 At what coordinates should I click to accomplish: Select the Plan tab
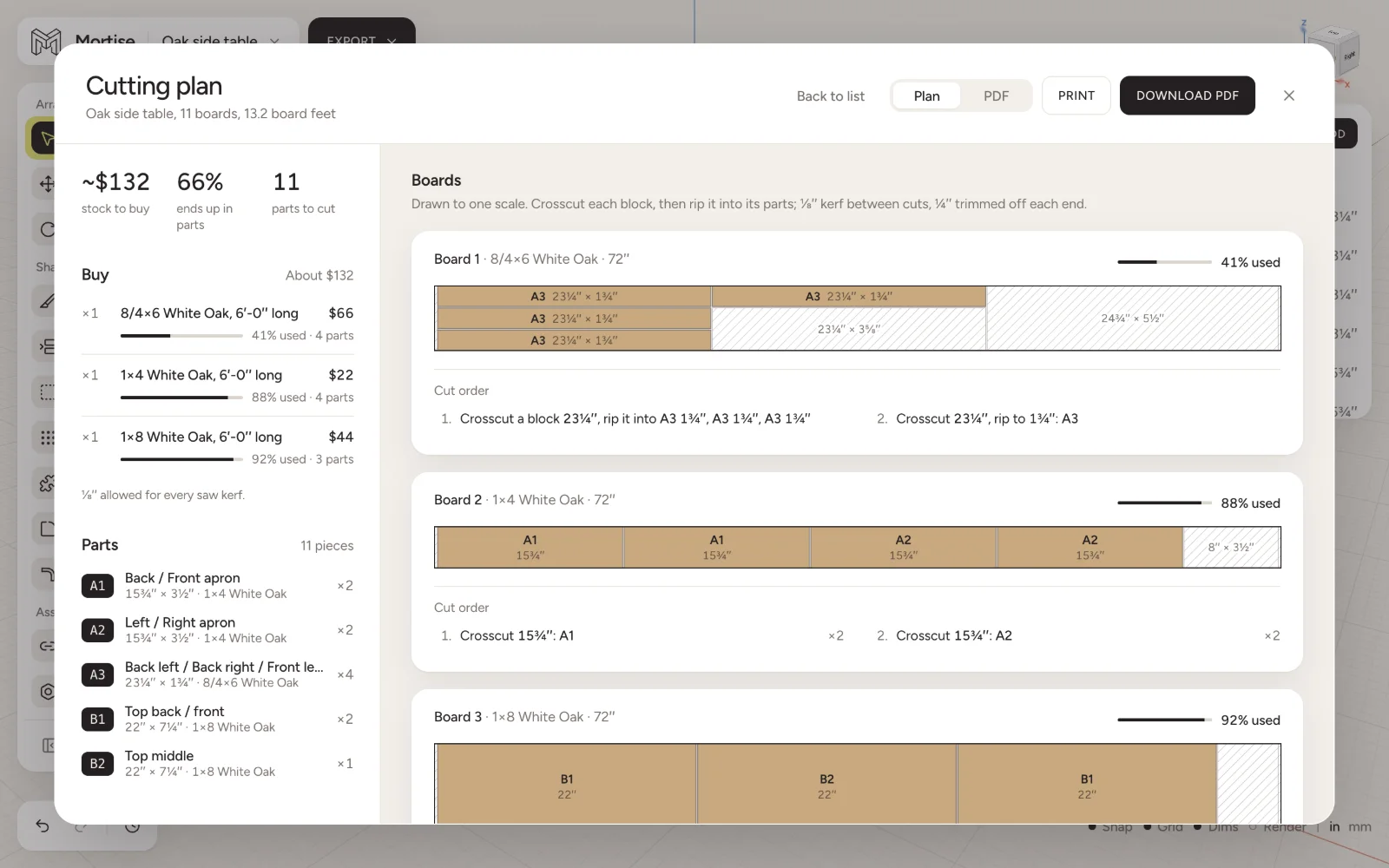[x=926, y=95]
